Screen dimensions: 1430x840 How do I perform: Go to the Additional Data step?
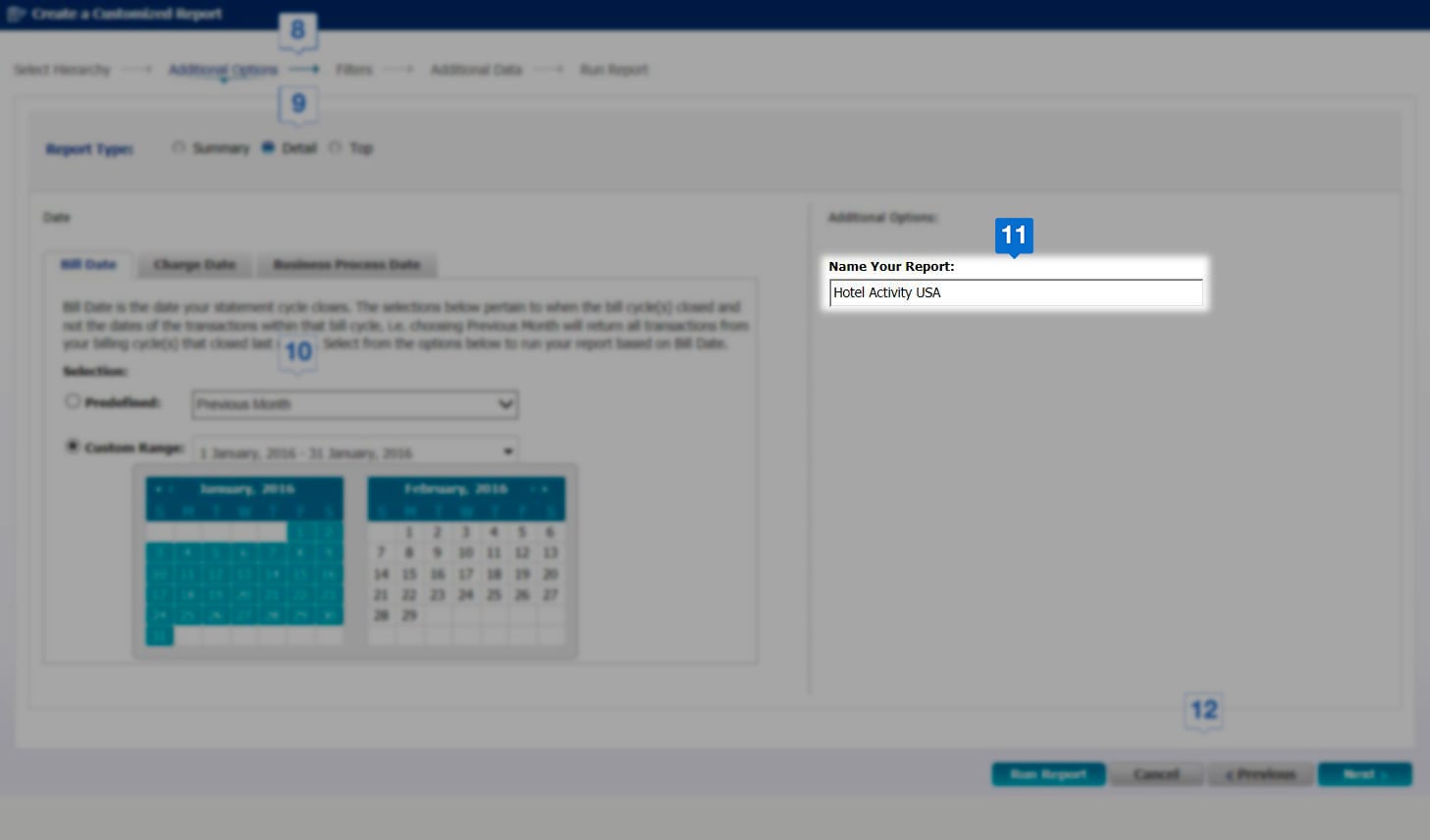tap(476, 69)
